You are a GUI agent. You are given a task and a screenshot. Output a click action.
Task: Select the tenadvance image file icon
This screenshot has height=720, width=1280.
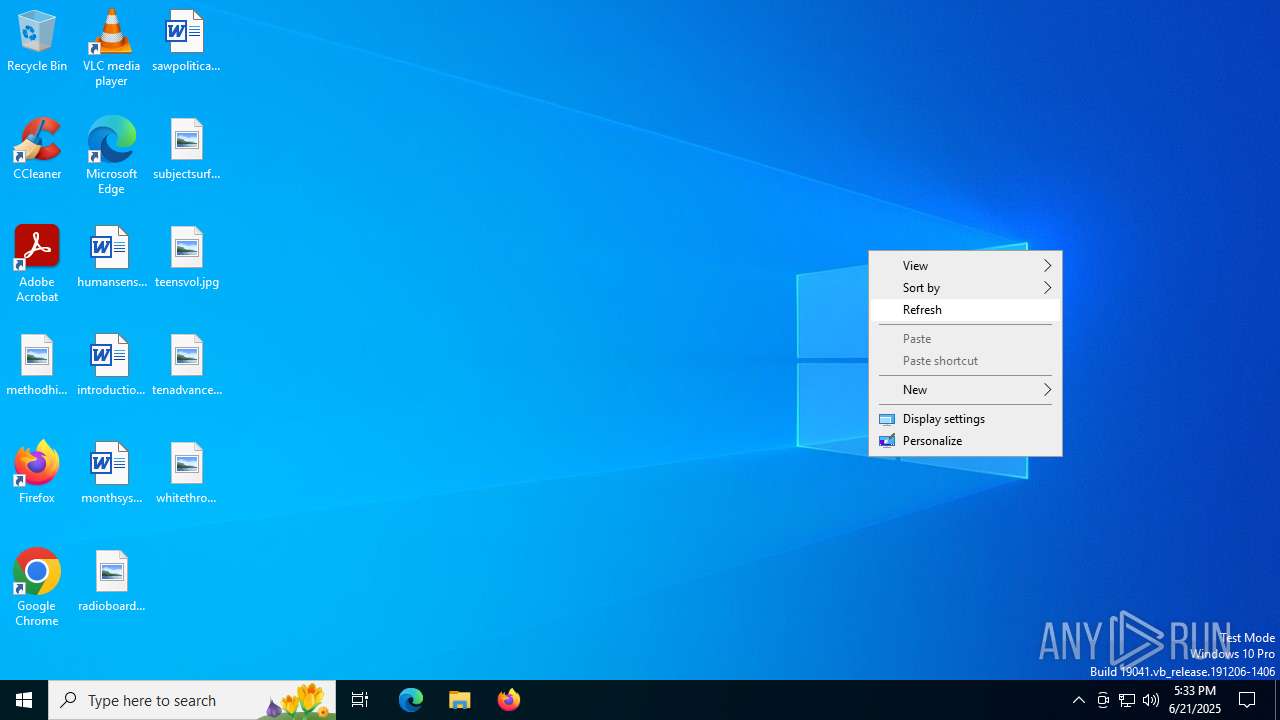click(186, 365)
